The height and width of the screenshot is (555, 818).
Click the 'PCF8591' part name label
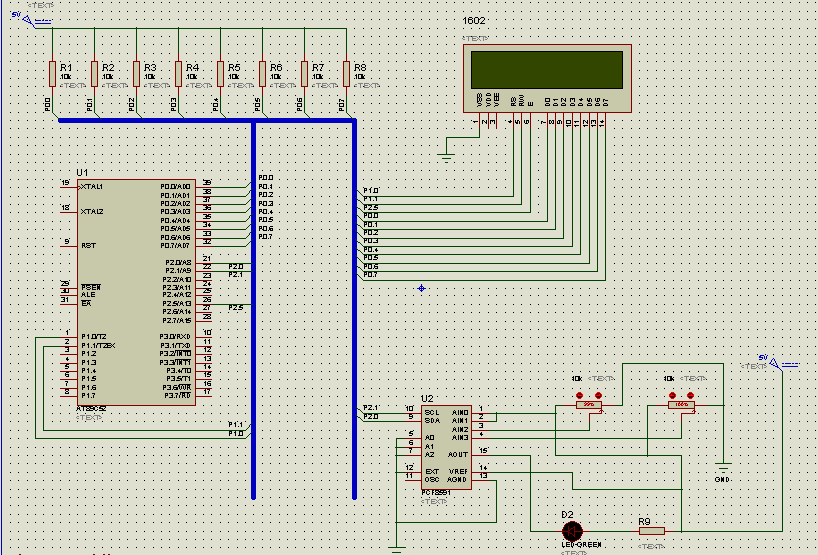pos(436,492)
